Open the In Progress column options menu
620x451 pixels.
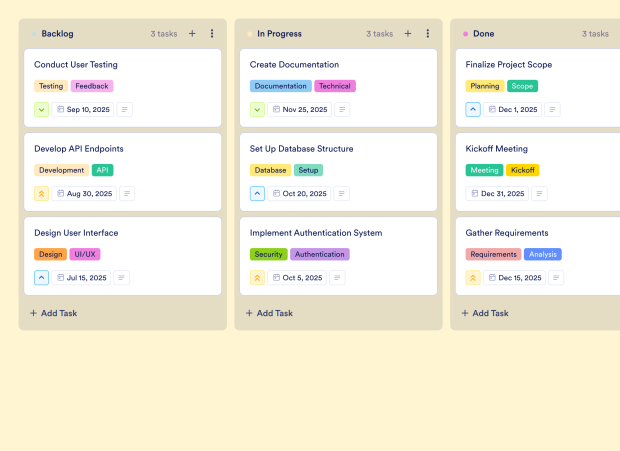point(427,34)
